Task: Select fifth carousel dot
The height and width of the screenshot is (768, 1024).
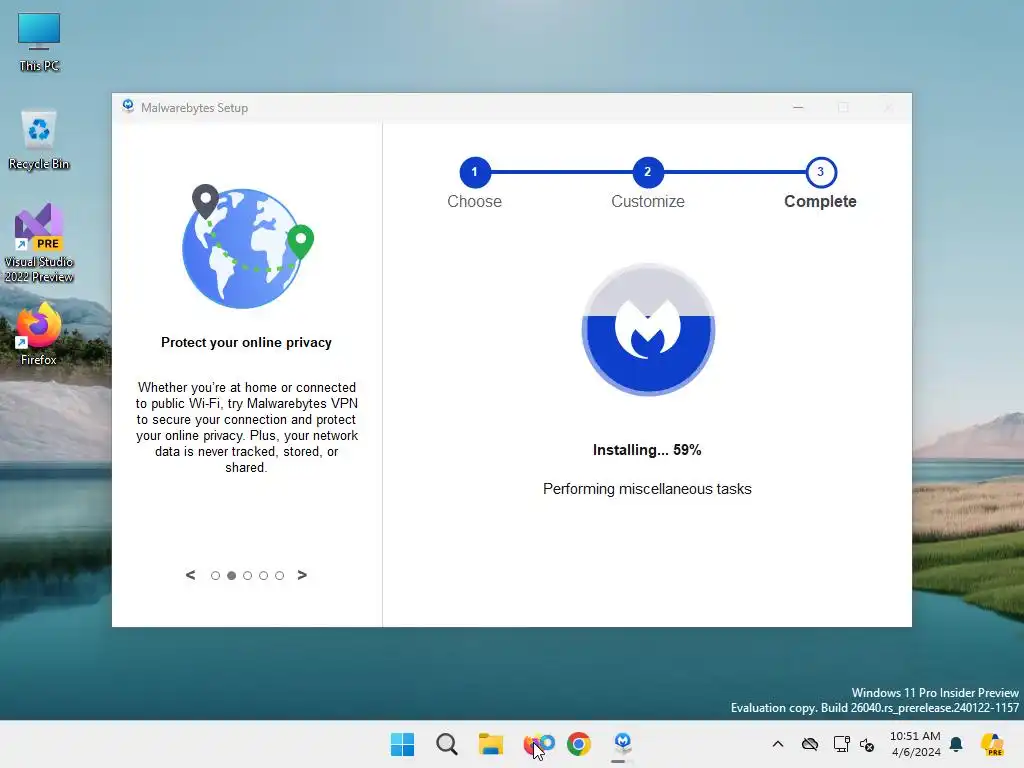Action: coord(280,575)
